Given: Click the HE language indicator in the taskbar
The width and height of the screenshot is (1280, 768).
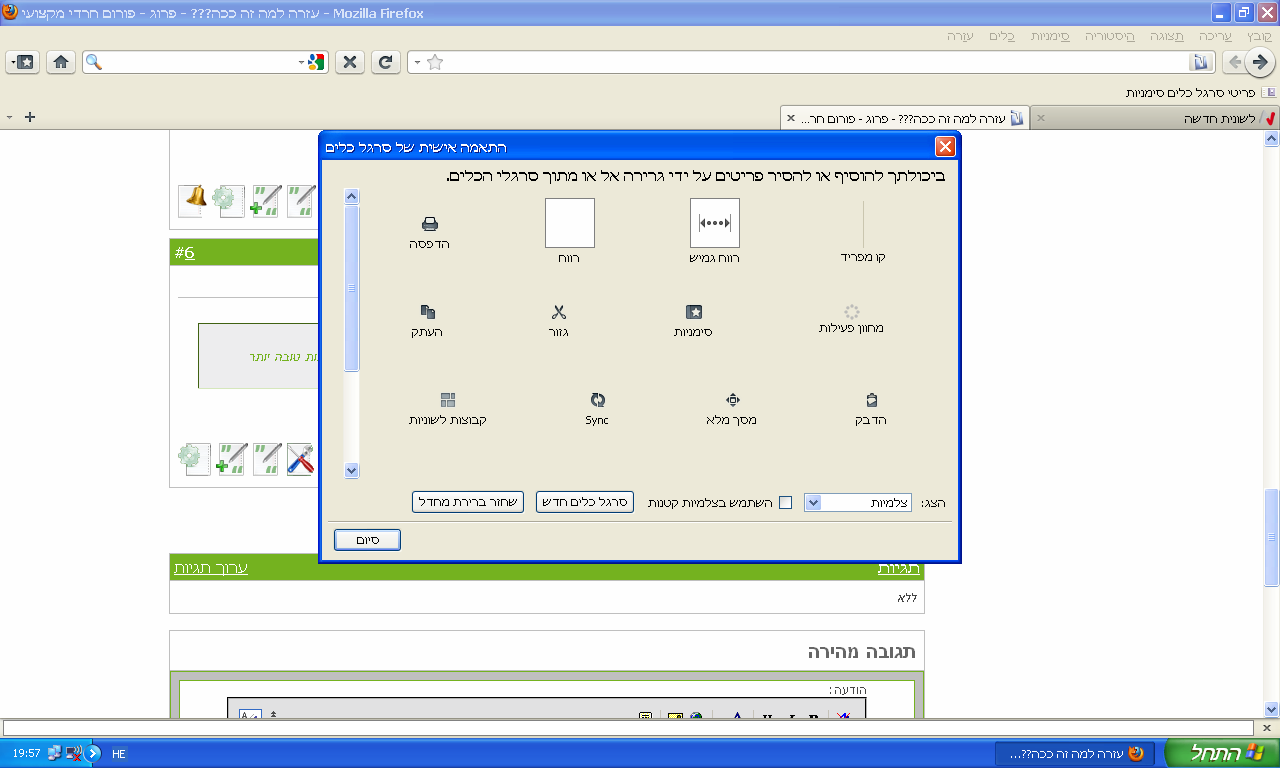Looking at the screenshot, I should point(119,754).
